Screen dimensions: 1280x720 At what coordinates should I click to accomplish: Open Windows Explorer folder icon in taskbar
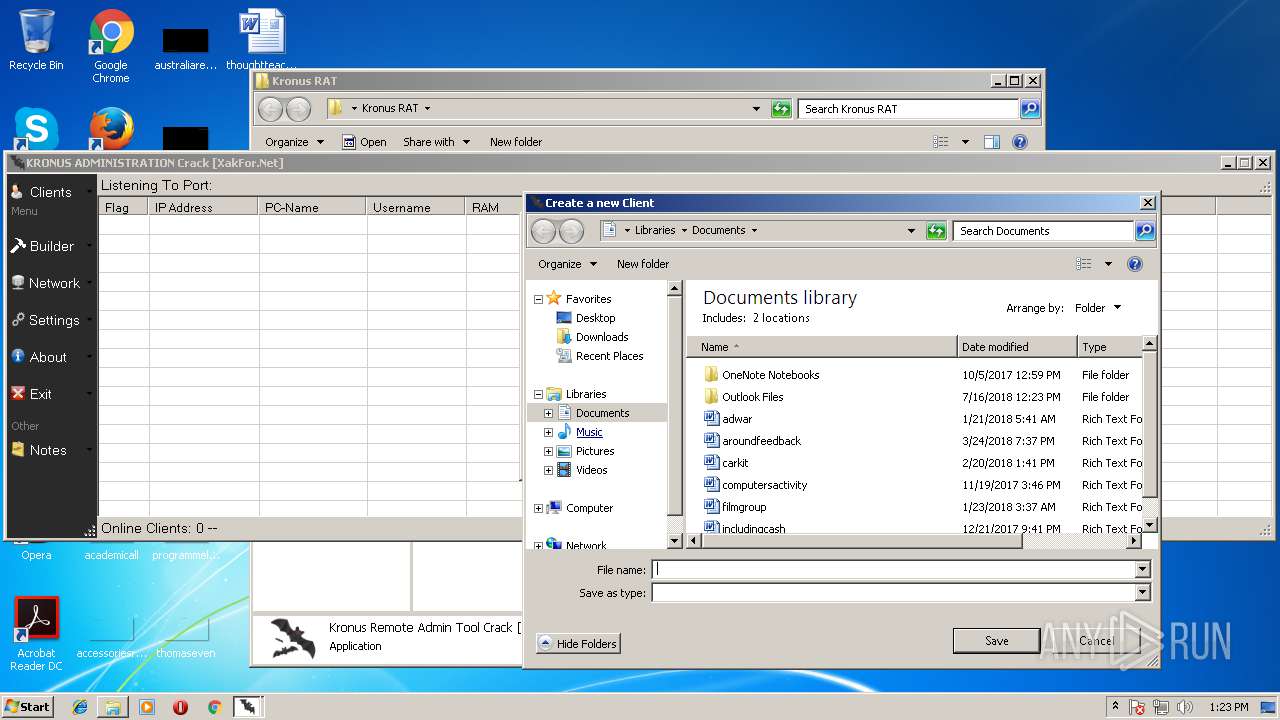click(x=113, y=707)
